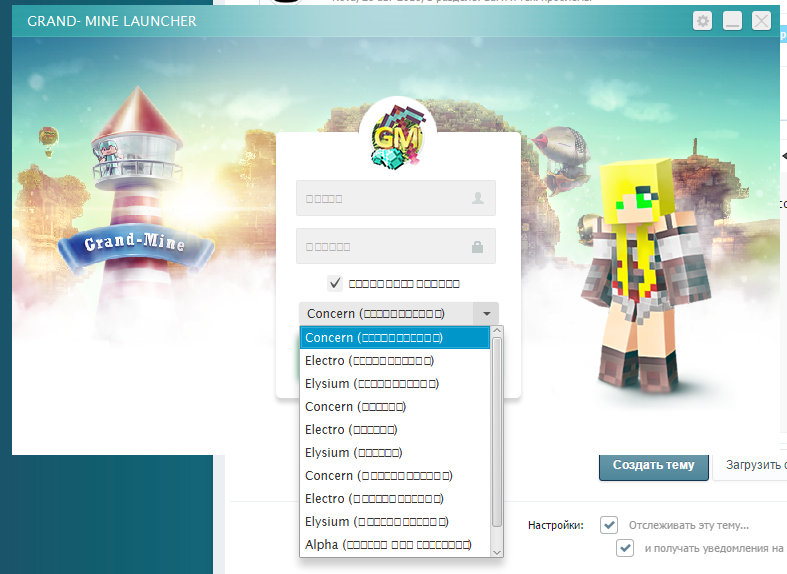This screenshot has width=787, height=574.
Task: Click the GM logo avatar
Action: [398, 137]
